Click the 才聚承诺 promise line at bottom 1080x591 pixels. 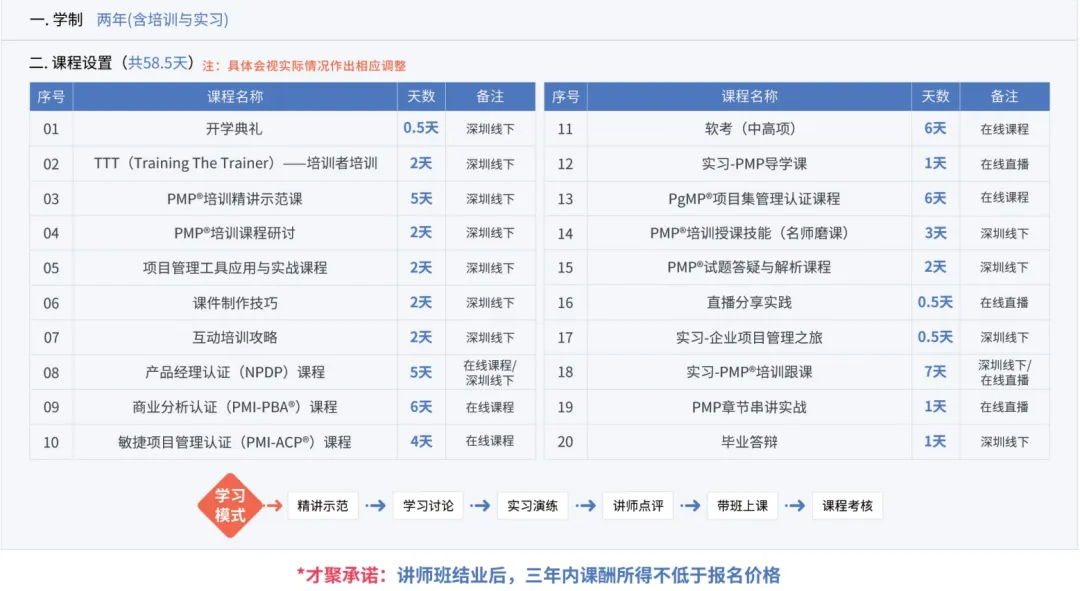[539, 574]
